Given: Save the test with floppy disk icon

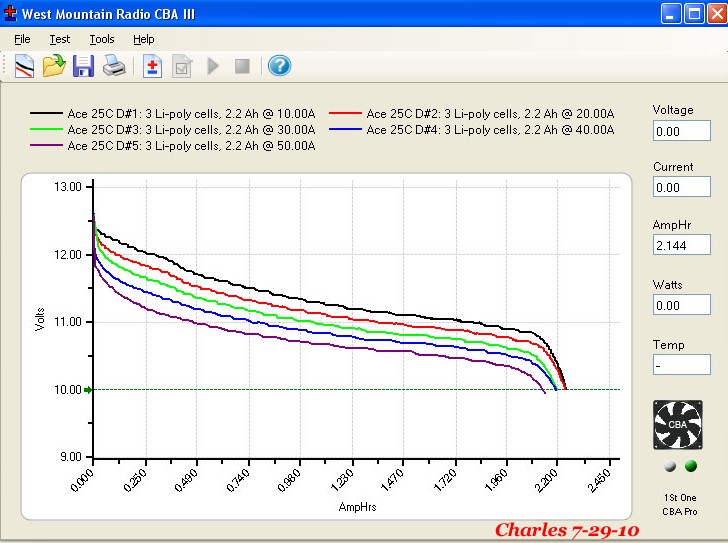Looking at the screenshot, I should click(83, 66).
